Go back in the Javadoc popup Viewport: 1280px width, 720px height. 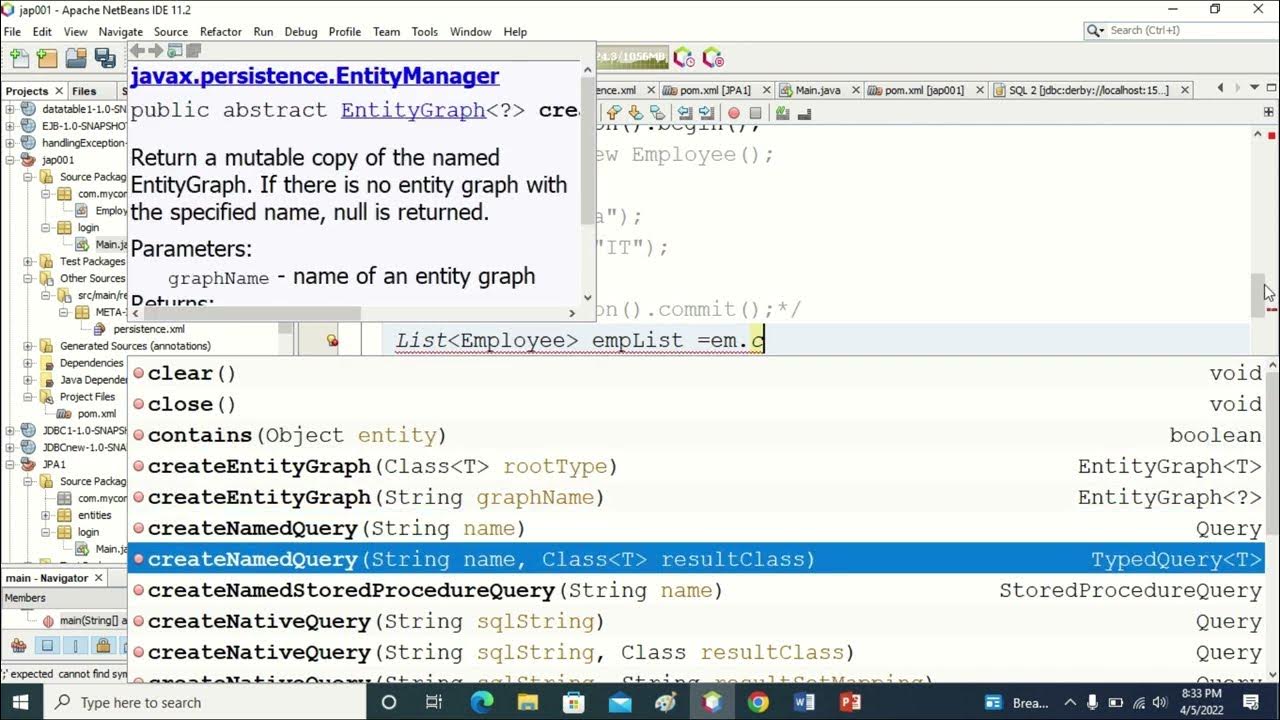click(x=138, y=50)
